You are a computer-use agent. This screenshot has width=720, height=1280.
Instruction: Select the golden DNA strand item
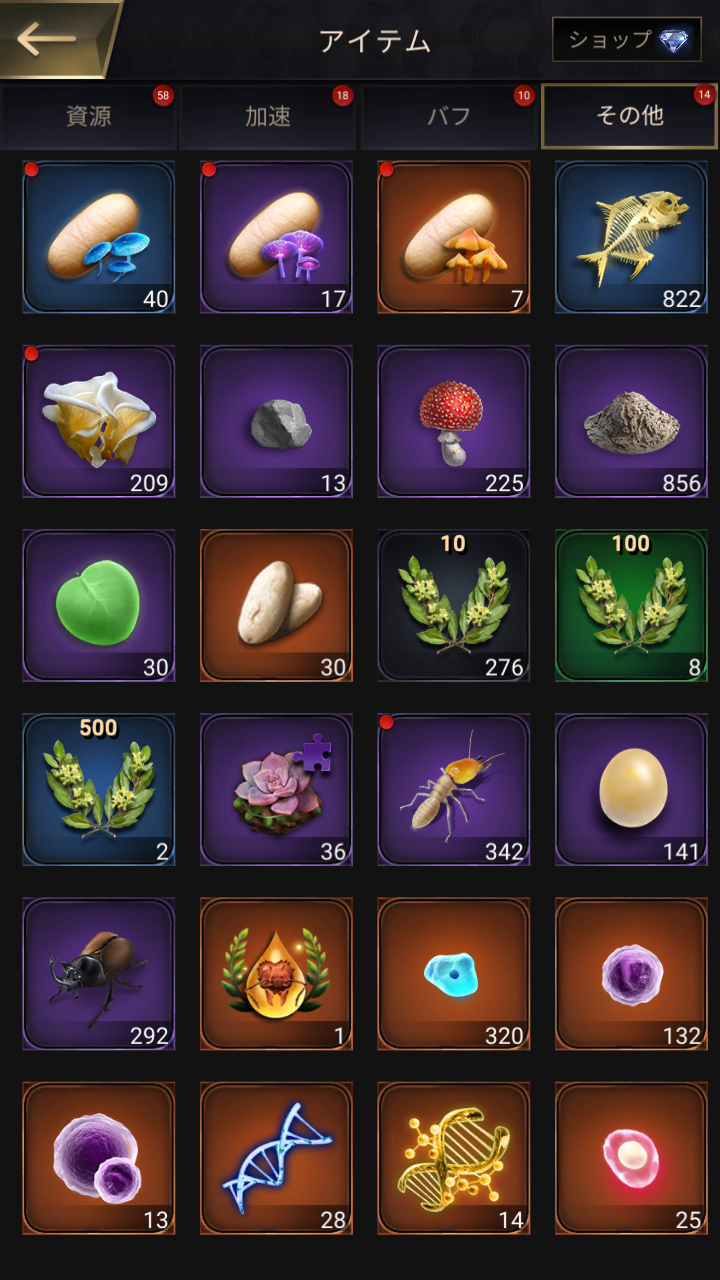(x=454, y=1157)
